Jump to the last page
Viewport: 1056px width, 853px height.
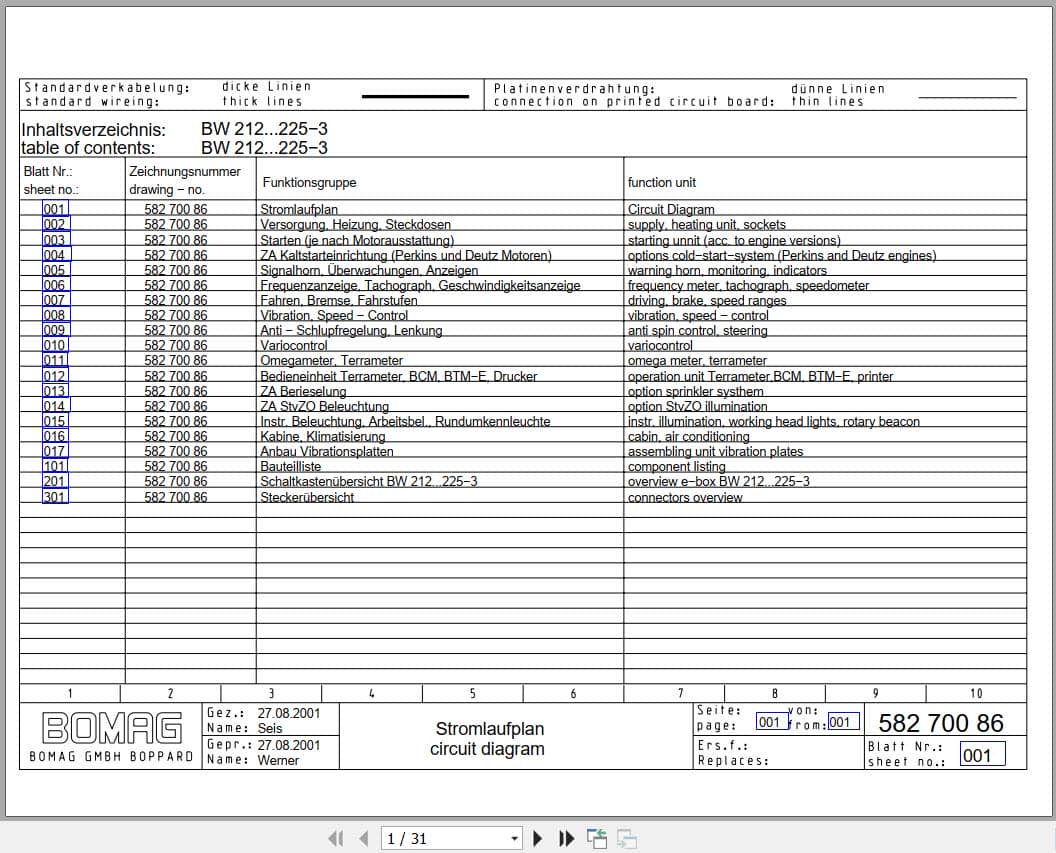[567, 838]
